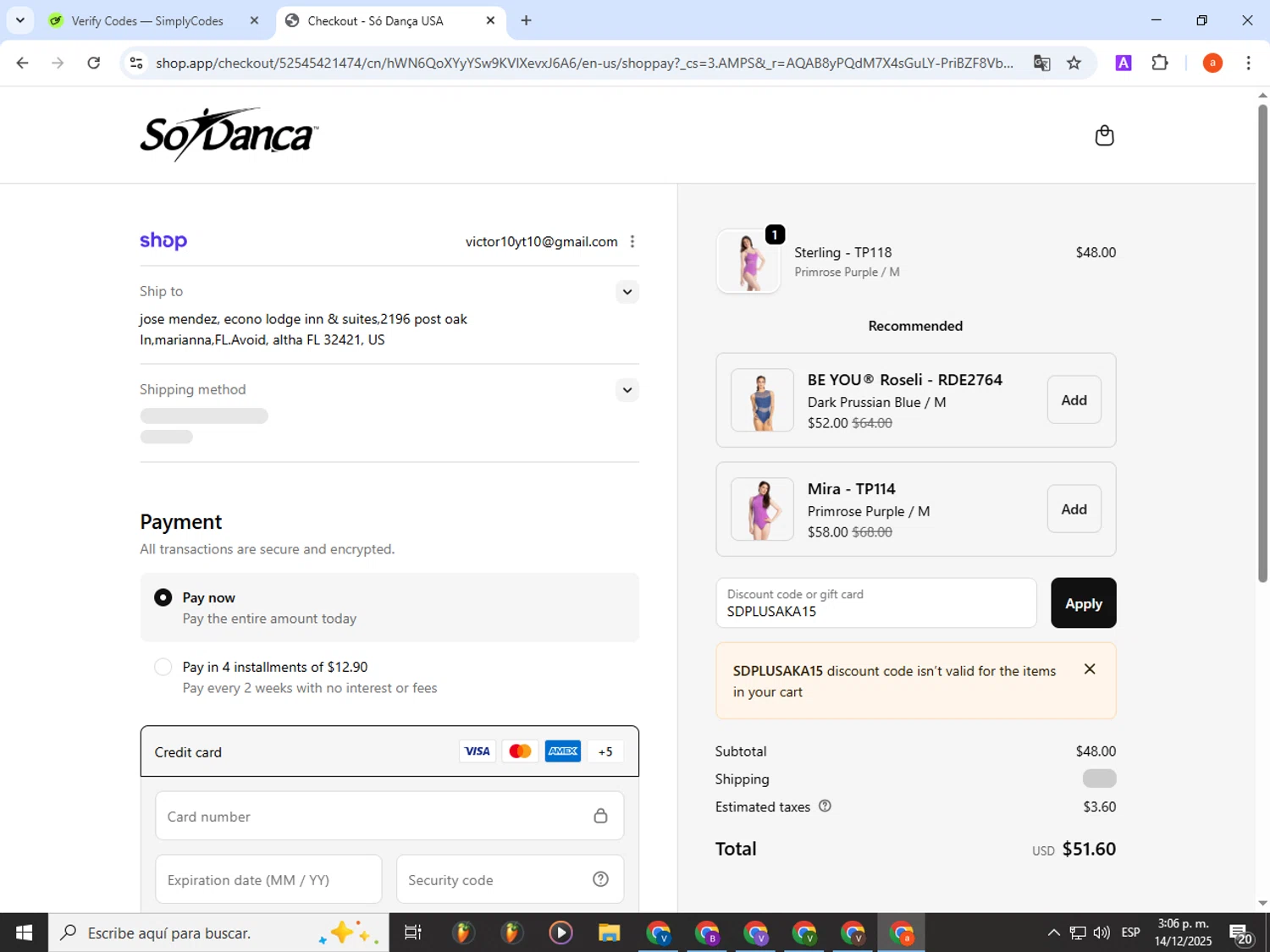Open the tab search dropdown arrow
The image size is (1270, 952).
(x=20, y=20)
